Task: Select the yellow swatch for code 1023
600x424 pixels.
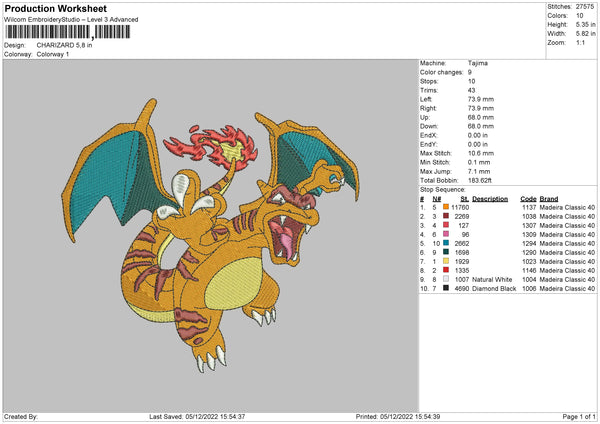Action: (x=446, y=261)
